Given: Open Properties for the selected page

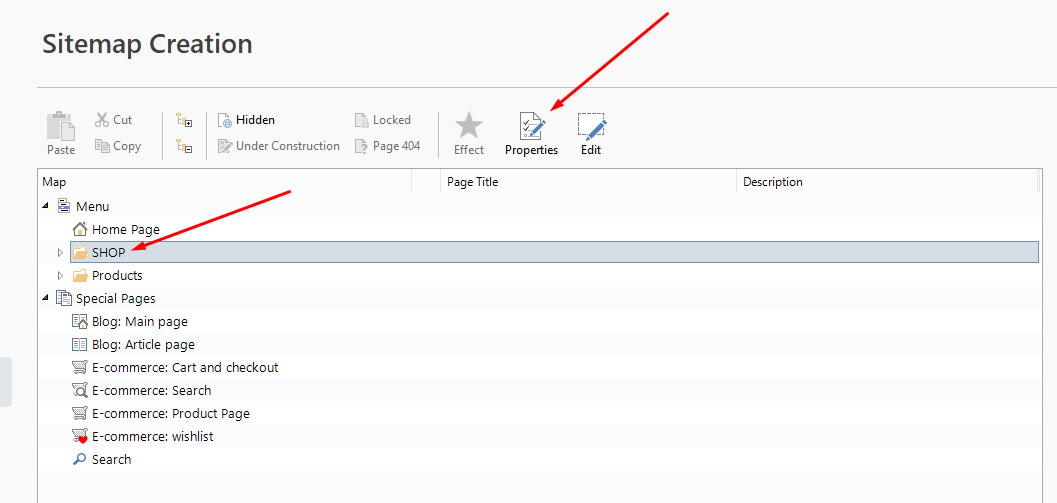Looking at the screenshot, I should (531, 127).
